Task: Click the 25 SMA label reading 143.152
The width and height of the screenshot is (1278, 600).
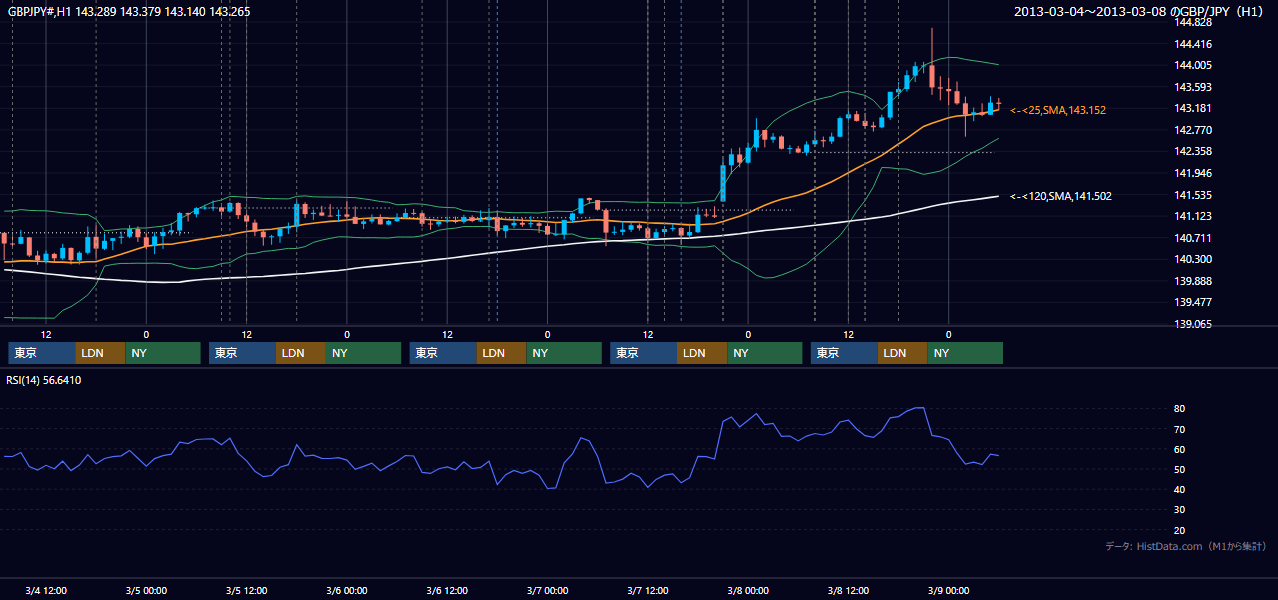Action: pos(1058,110)
